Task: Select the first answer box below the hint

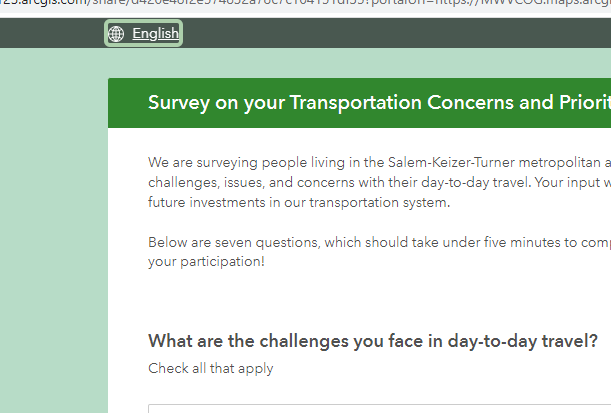Action: pos(380,408)
